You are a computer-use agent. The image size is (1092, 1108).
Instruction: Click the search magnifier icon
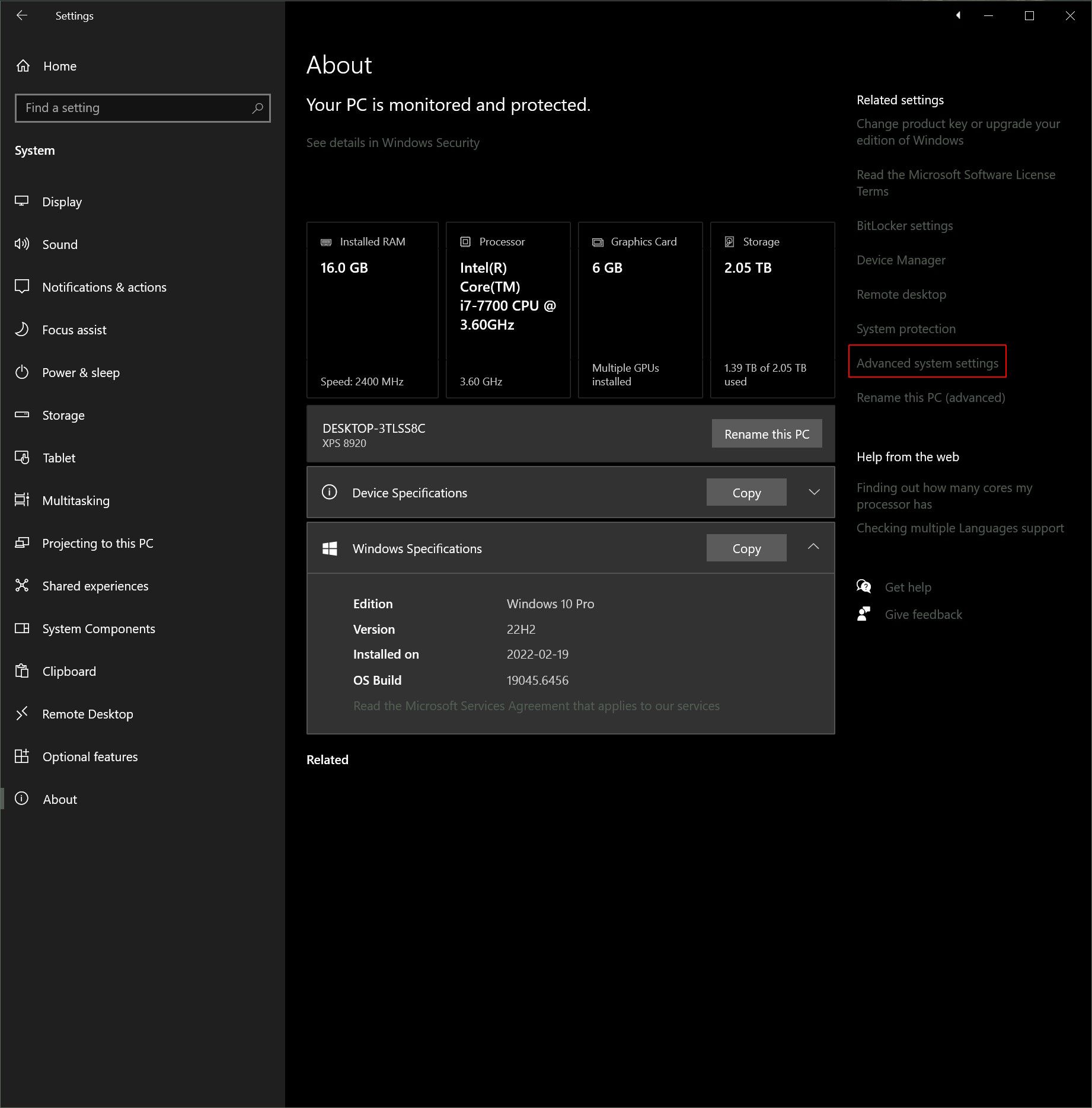pos(257,108)
